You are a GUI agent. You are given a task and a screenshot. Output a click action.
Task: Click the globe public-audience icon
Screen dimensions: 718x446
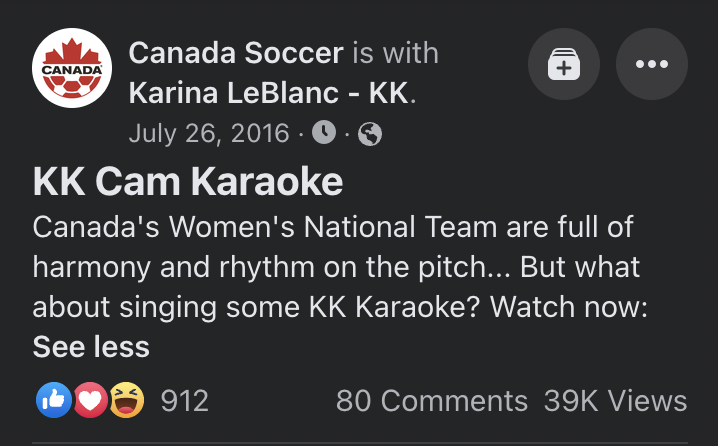(369, 132)
